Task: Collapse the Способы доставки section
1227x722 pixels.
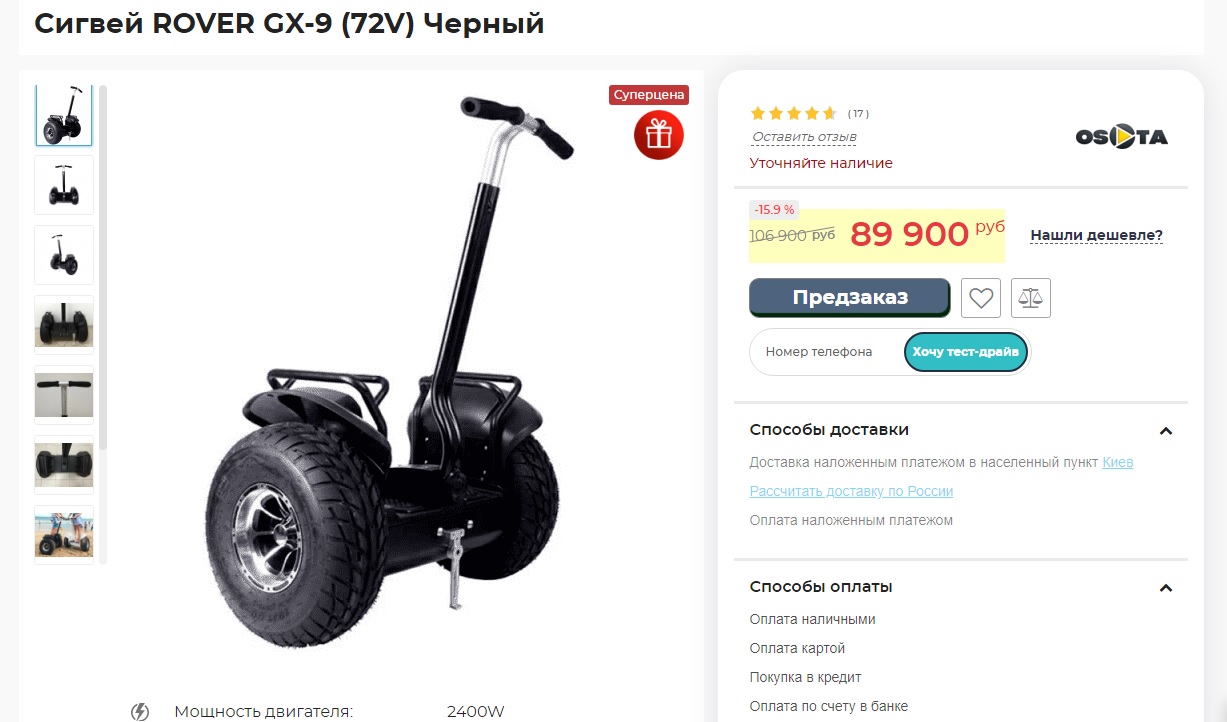Action: 1165,431
